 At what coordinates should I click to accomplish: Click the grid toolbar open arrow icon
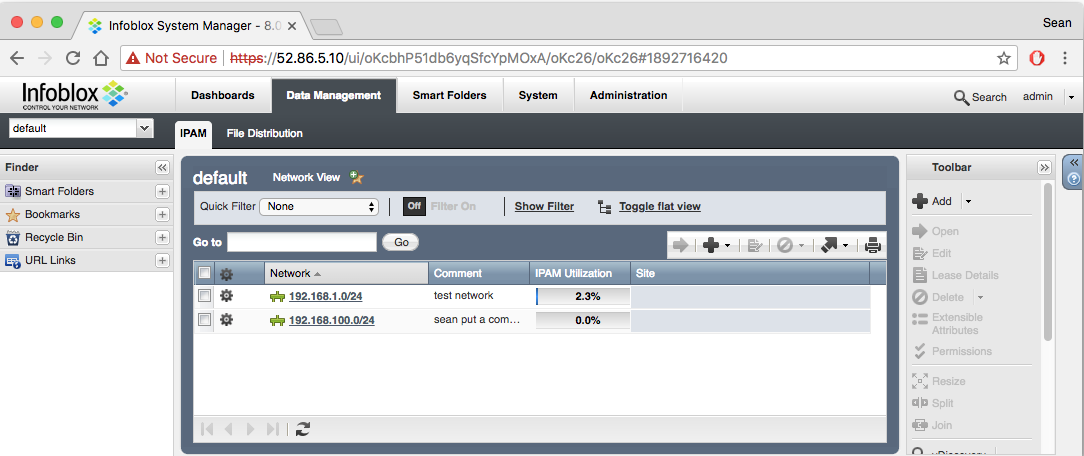pos(680,245)
